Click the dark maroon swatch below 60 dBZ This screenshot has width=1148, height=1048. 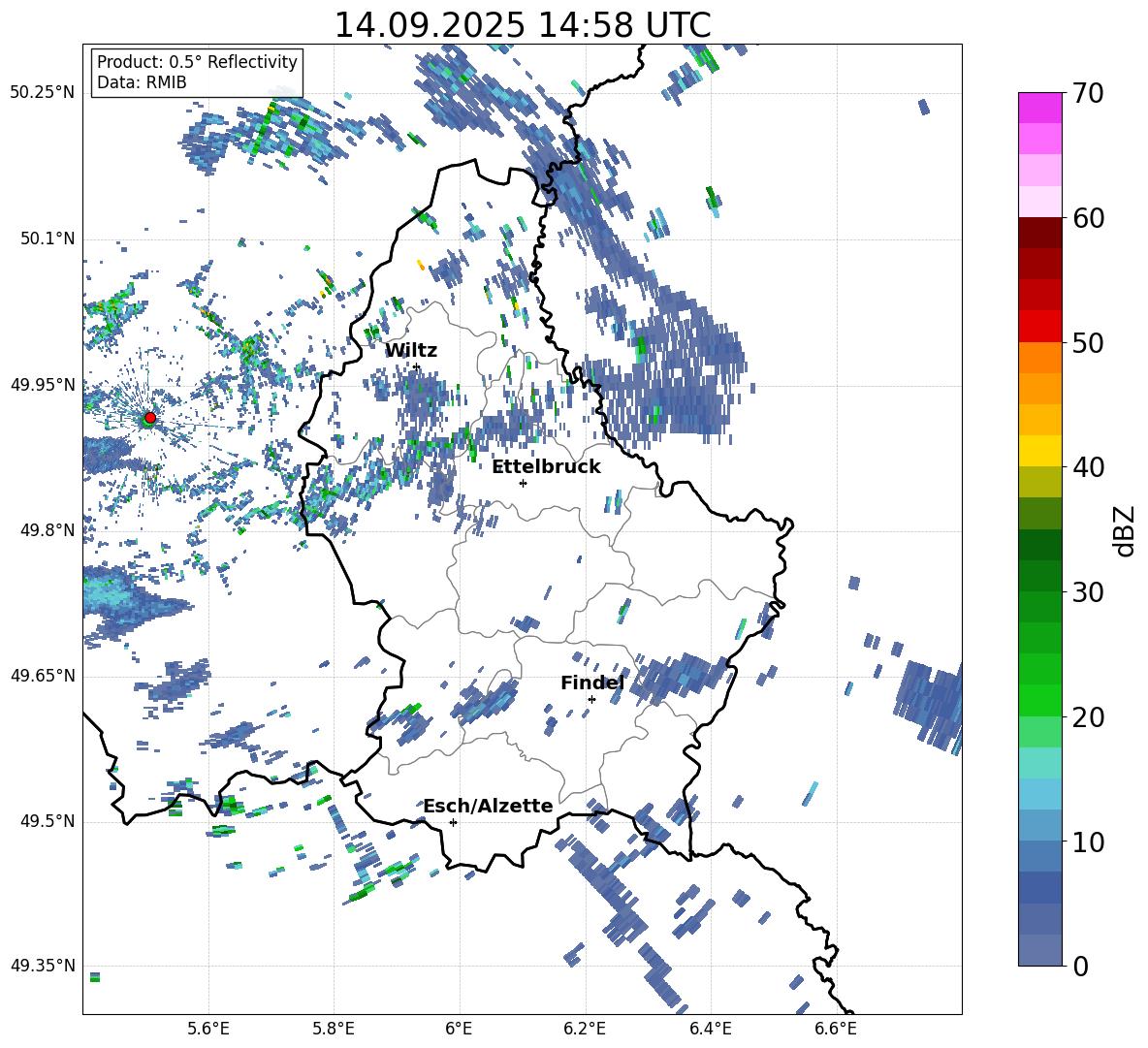click(1040, 233)
